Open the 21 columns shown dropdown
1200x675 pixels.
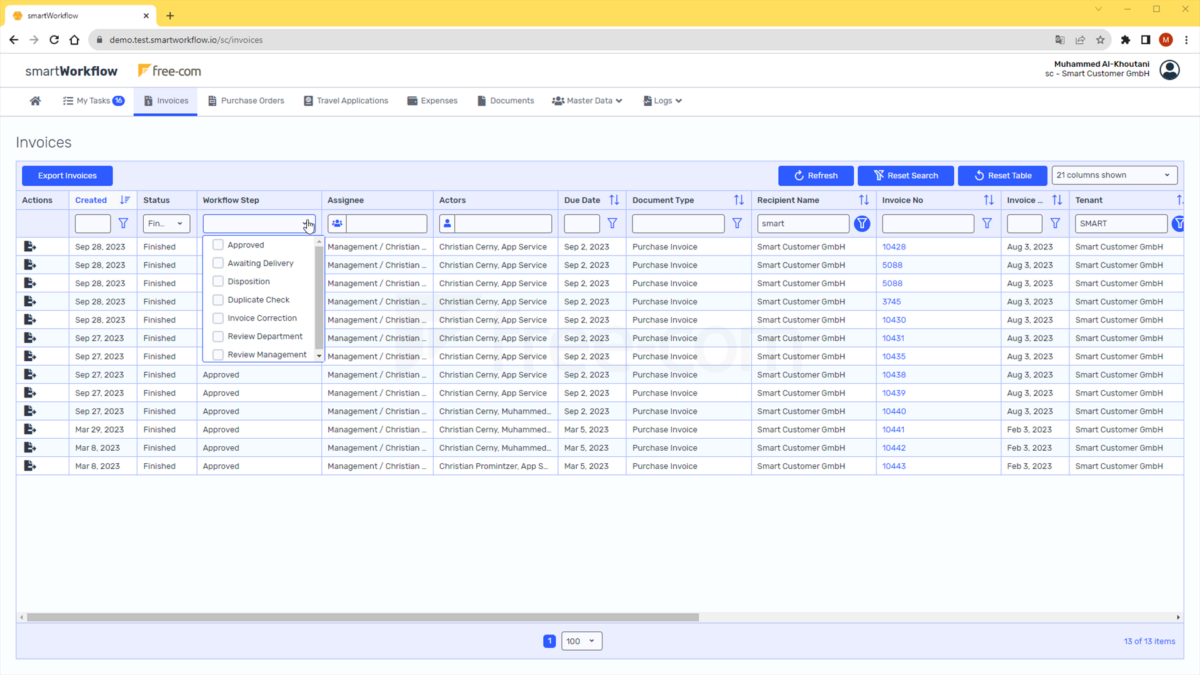1114,174
